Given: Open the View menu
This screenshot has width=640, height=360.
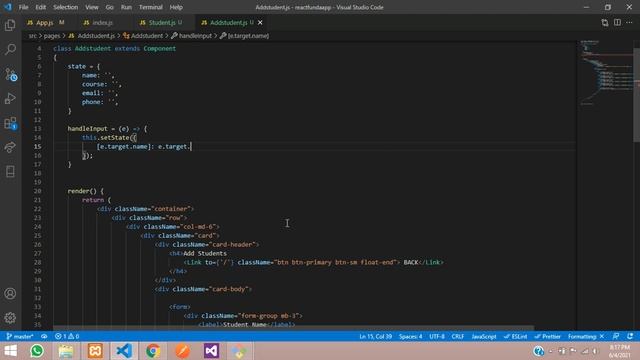Looking at the screenshot, I should tap(91, 7).
